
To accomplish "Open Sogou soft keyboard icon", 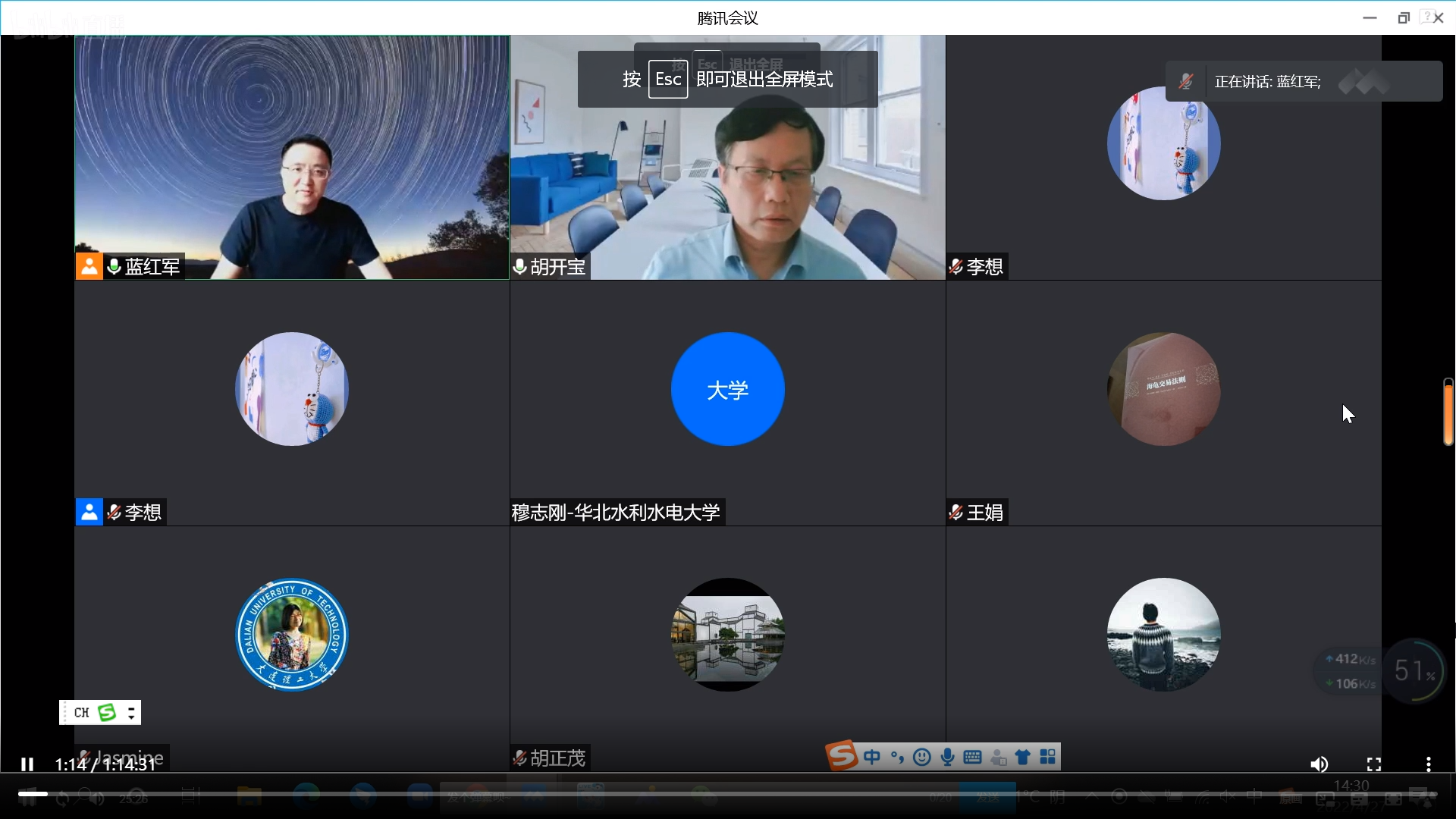I will 972,757.
